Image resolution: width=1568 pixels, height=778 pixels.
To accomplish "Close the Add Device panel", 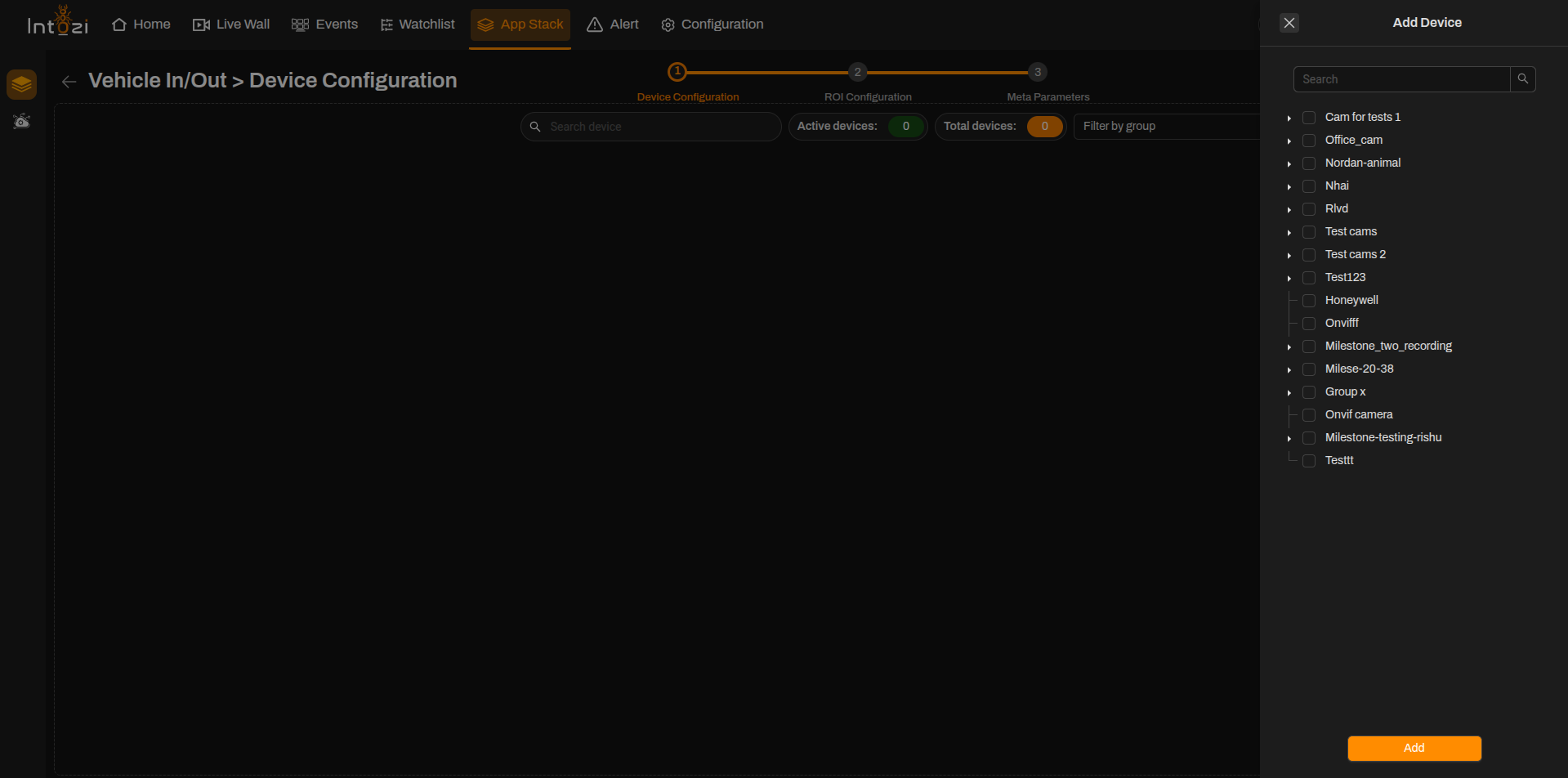I will [x=1289, y=23].
